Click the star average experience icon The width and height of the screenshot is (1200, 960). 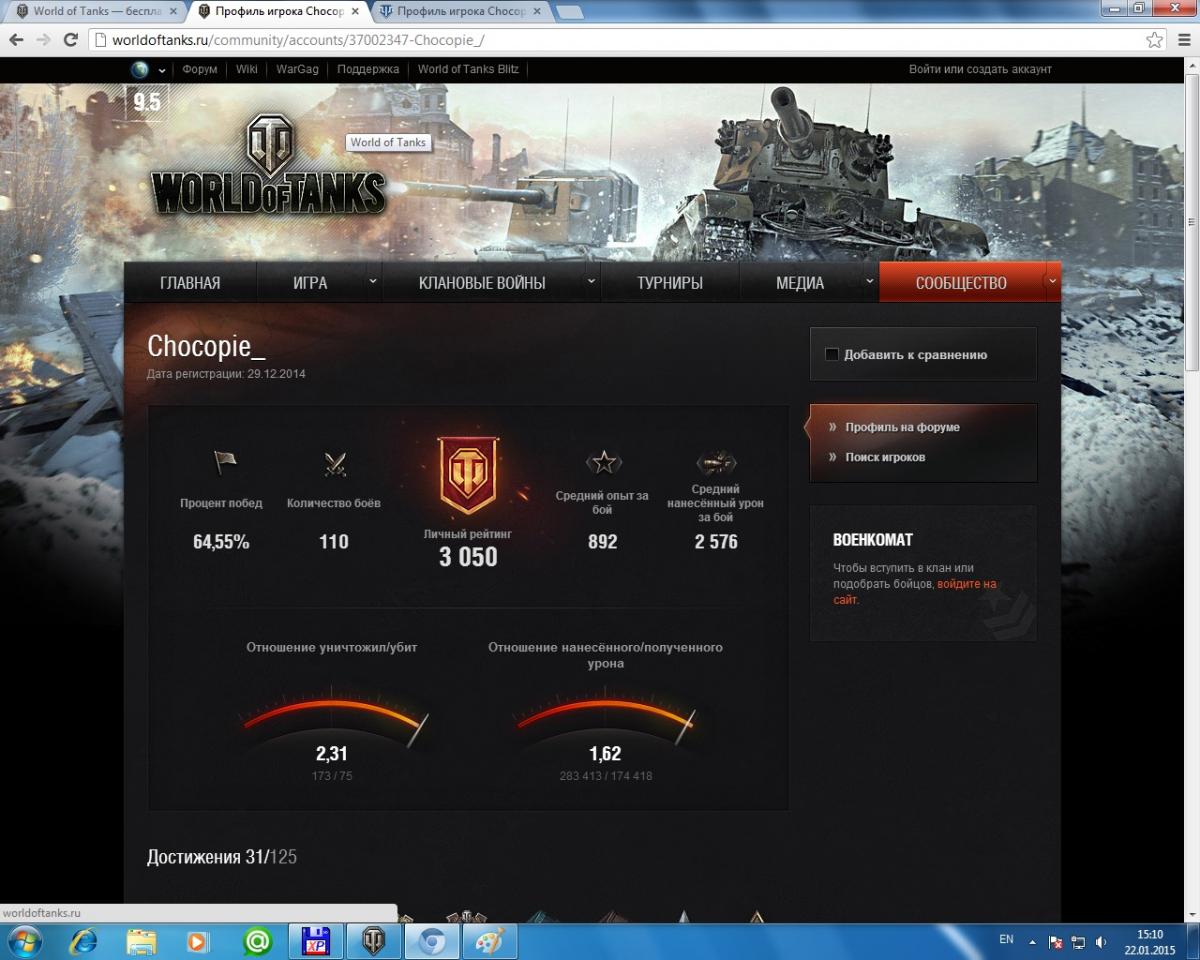[603, 462]
